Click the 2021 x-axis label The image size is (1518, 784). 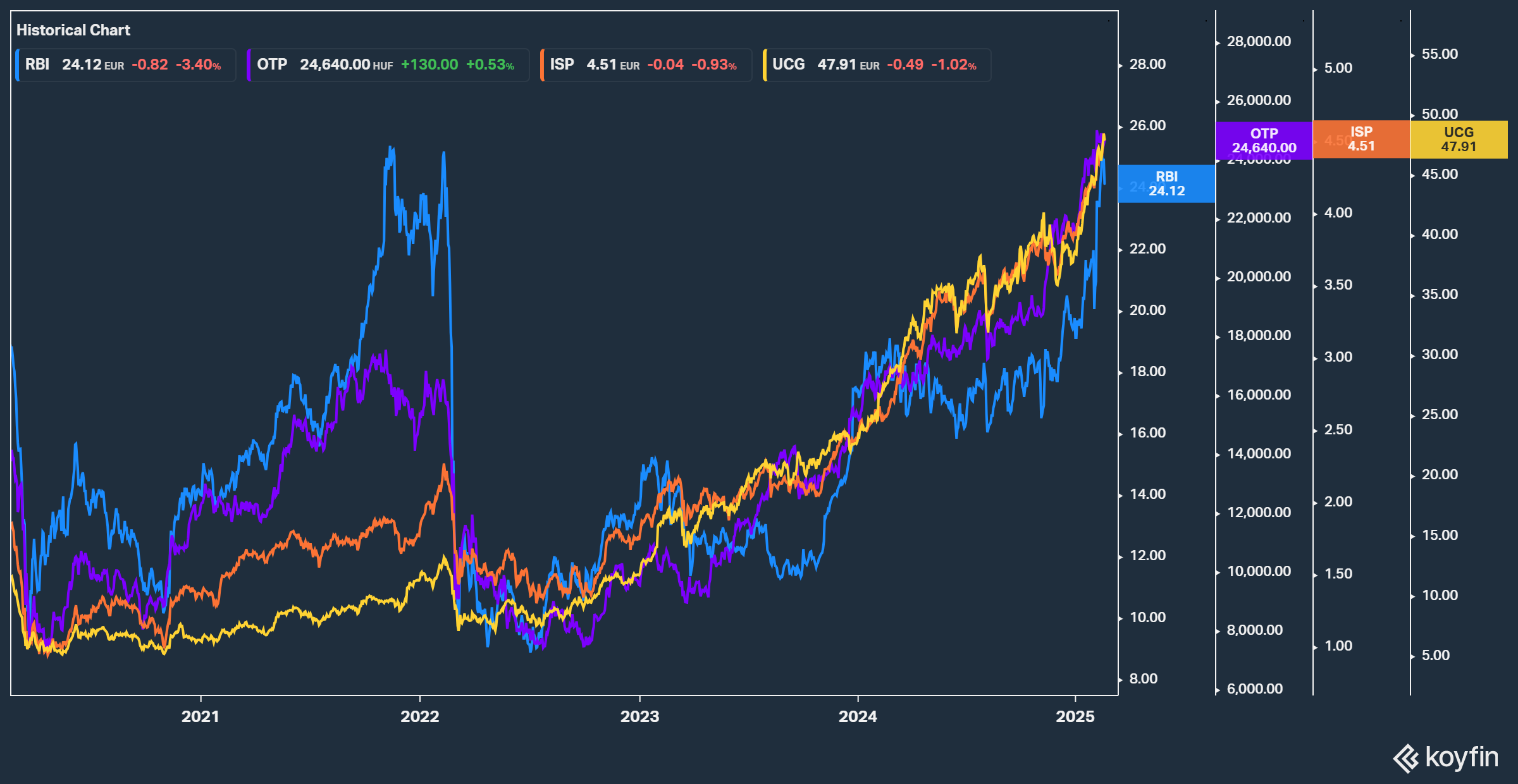(200, 716)
